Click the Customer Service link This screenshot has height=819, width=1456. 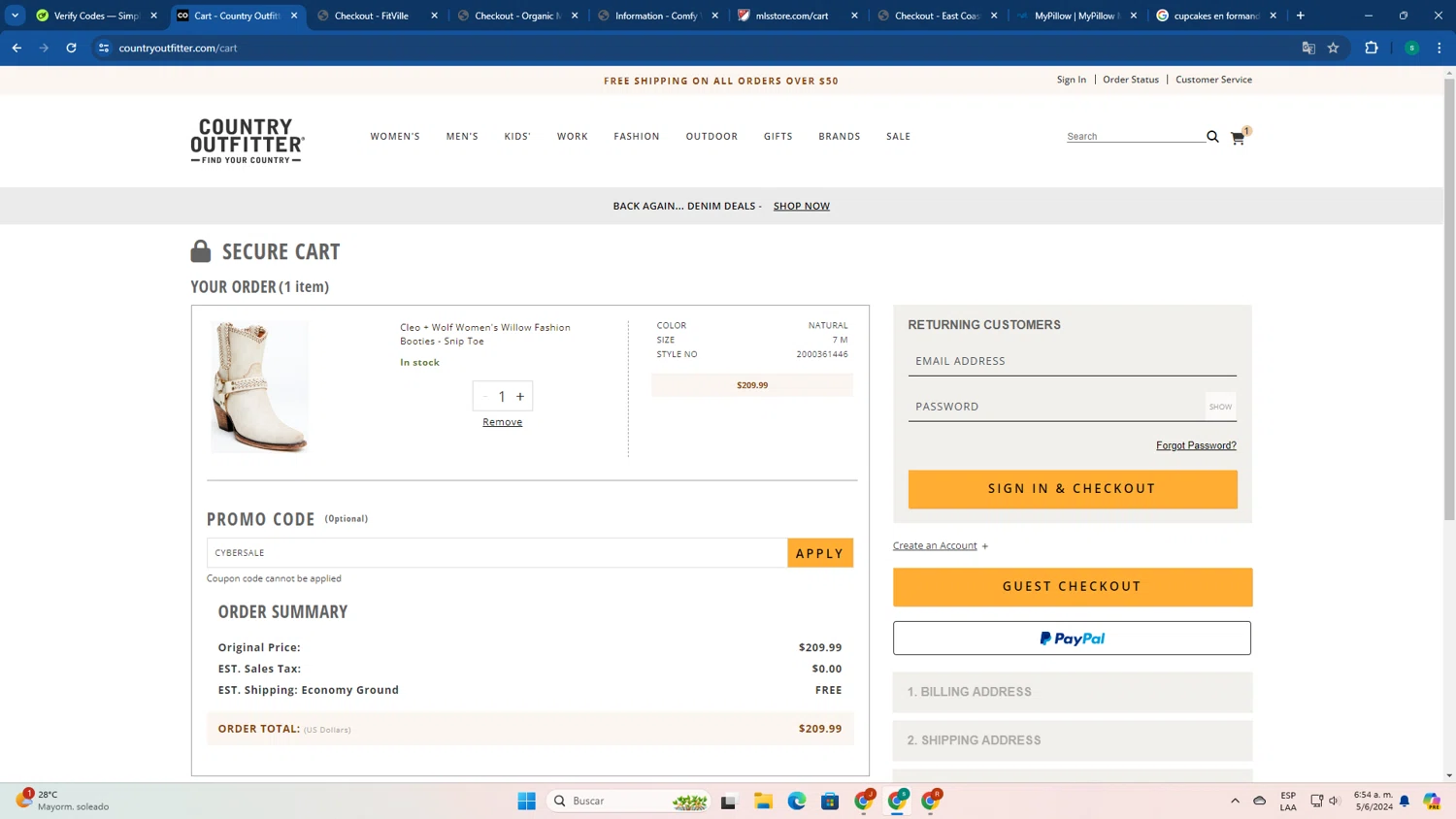(1213, 80)
